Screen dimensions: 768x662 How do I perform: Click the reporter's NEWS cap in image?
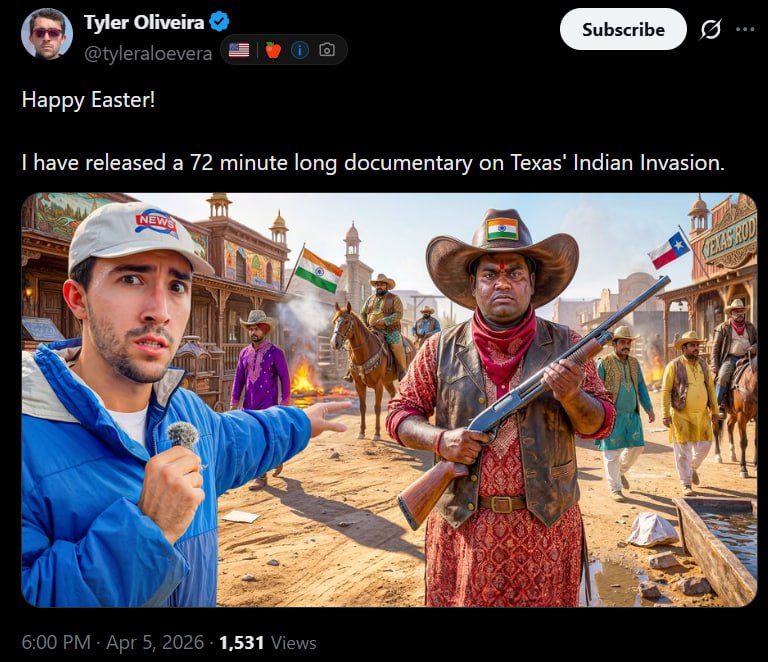(139, 236)
